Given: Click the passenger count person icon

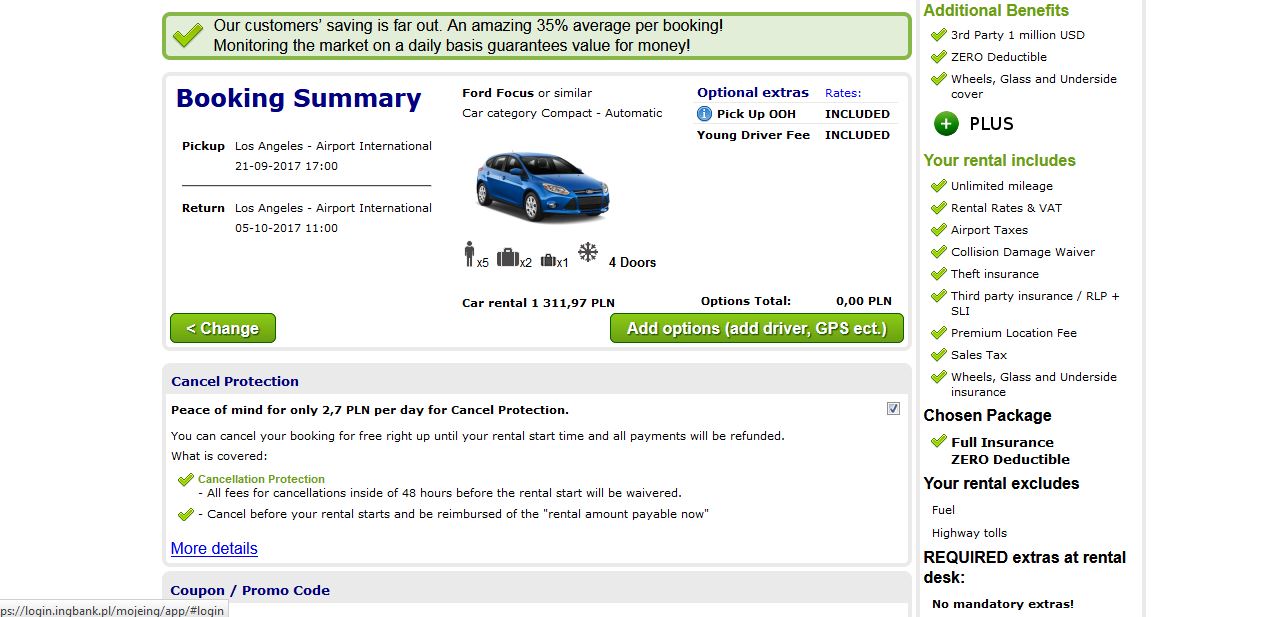Looking at the screenshot, I should 469,254.
